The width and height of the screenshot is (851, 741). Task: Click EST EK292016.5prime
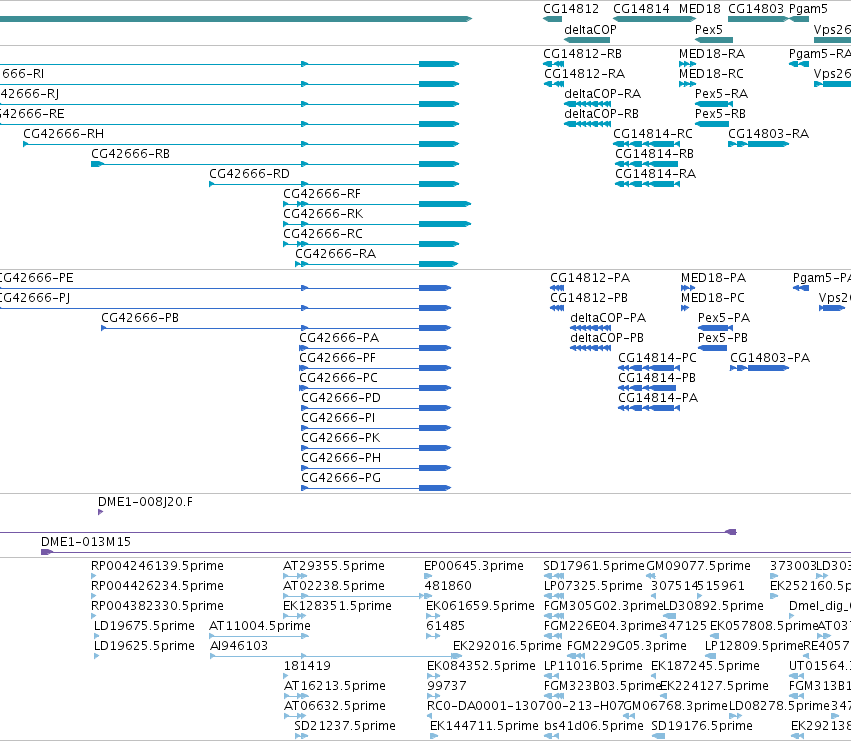pos(507,646)
